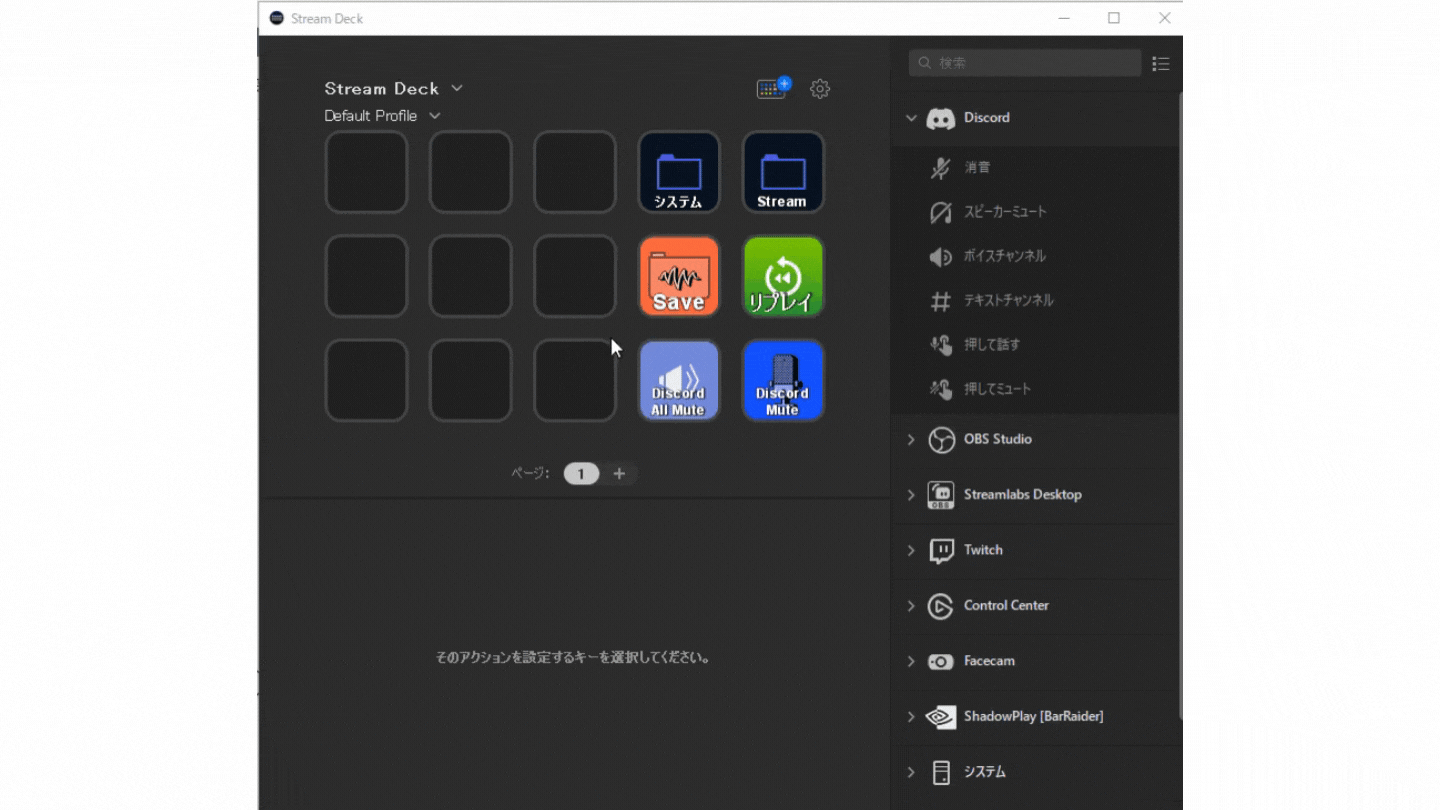This screenshot has height=810, width=1440.
Task: Click the システム category device icon
Action: click(x=941, y=773)
